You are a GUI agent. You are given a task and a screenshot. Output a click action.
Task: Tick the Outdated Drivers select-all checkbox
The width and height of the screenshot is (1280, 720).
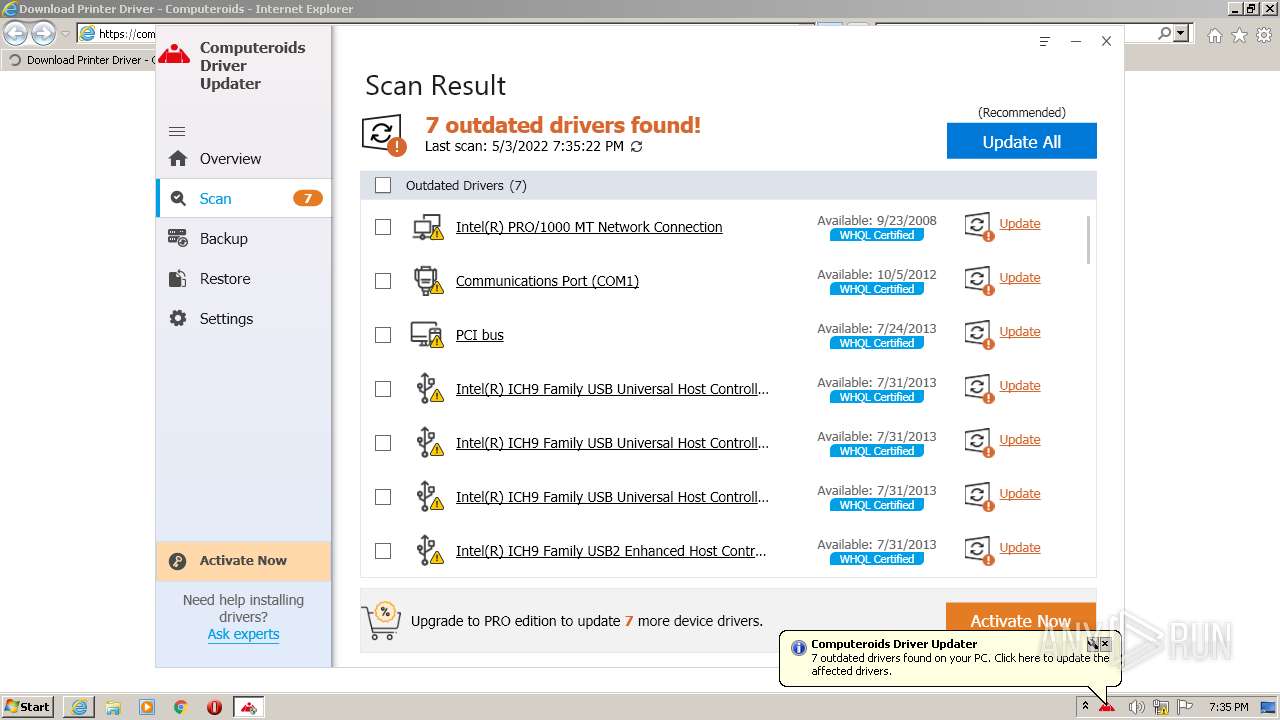coord(383,185)
